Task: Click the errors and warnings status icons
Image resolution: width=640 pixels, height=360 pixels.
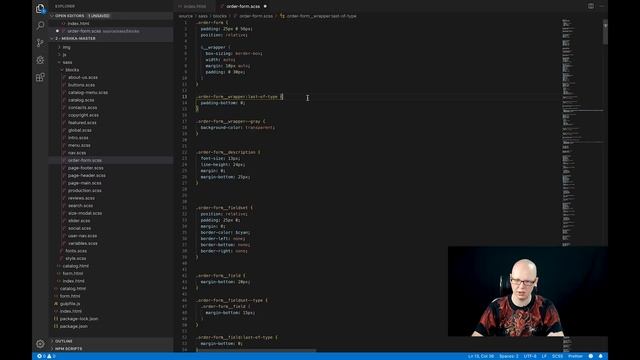Action: (x=47, y=356)
